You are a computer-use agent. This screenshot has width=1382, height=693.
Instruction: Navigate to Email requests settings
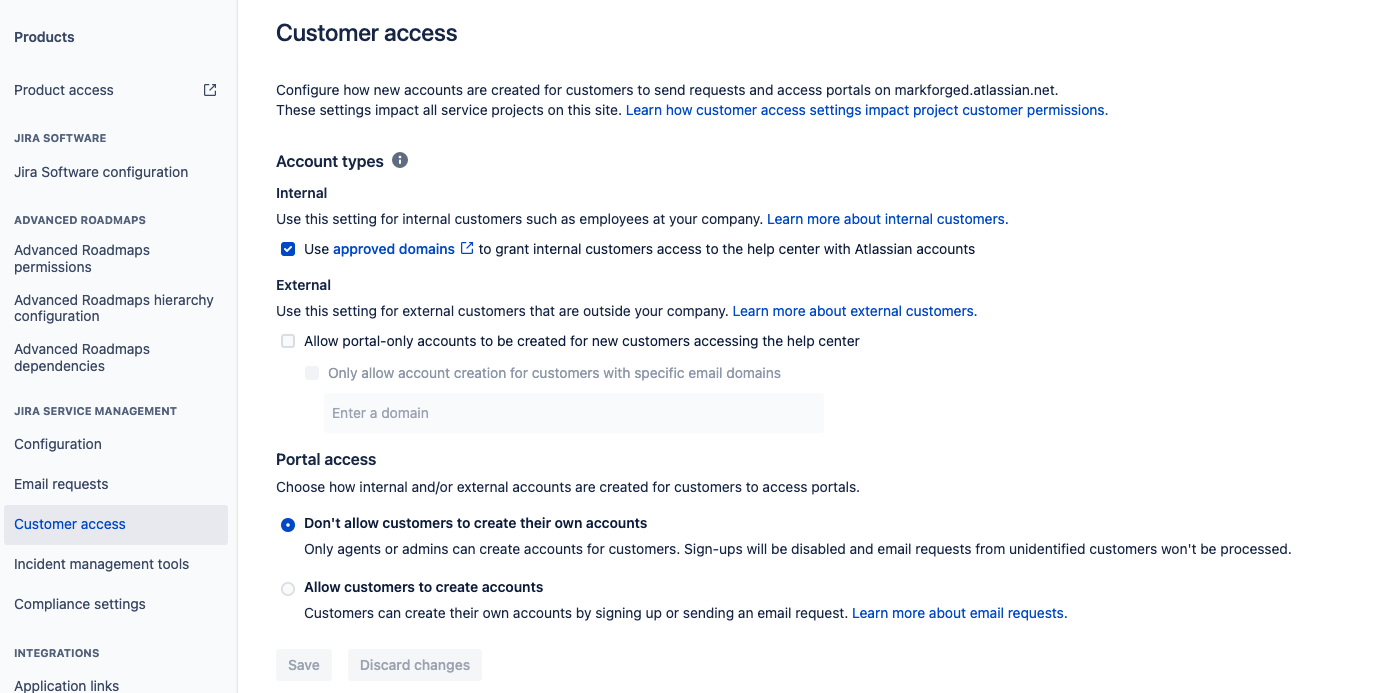point(60,483)
